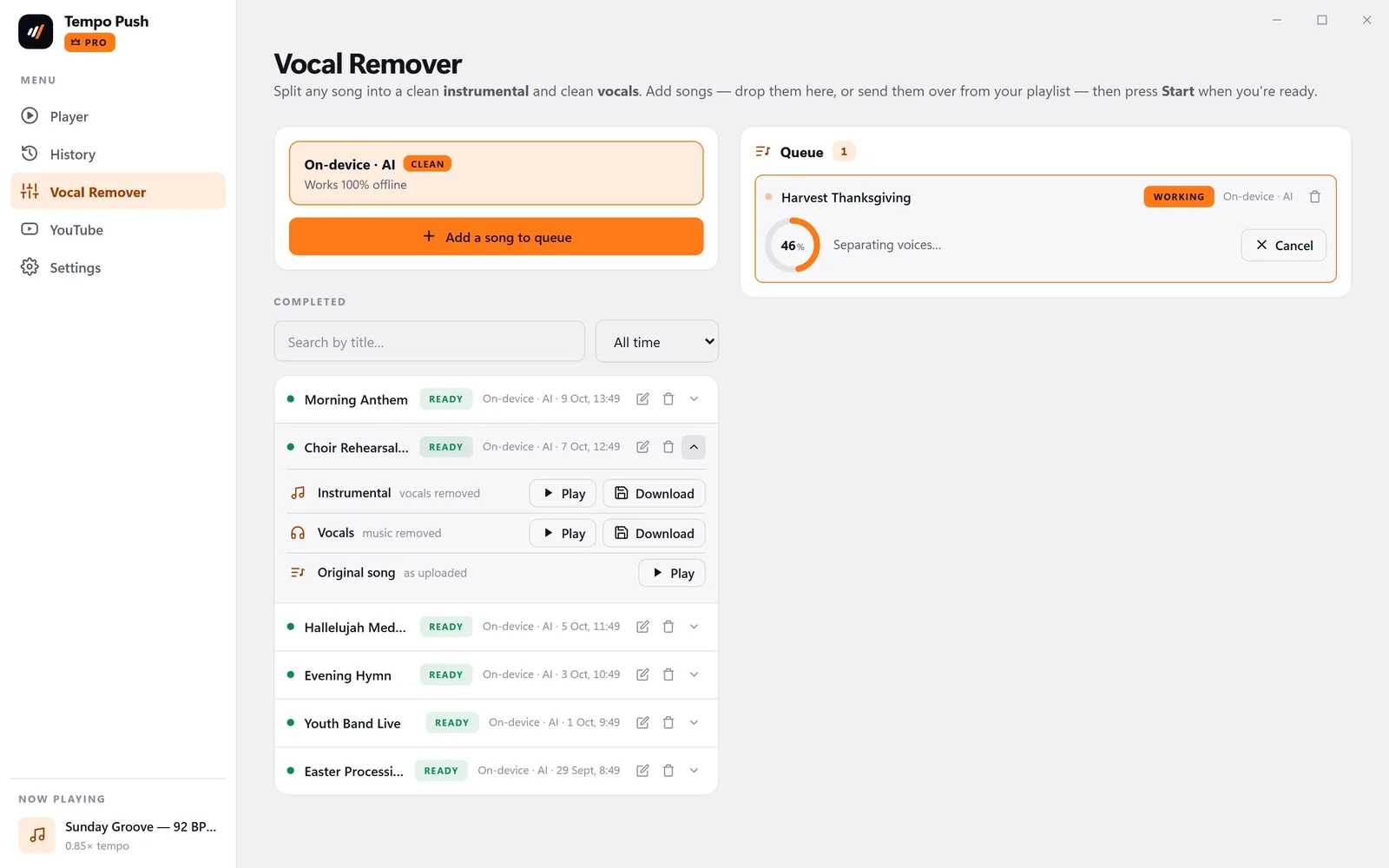Play the Original song as uploaded
The width and height of the screenshot is (1389, 868).
click(x=672, y=573)
